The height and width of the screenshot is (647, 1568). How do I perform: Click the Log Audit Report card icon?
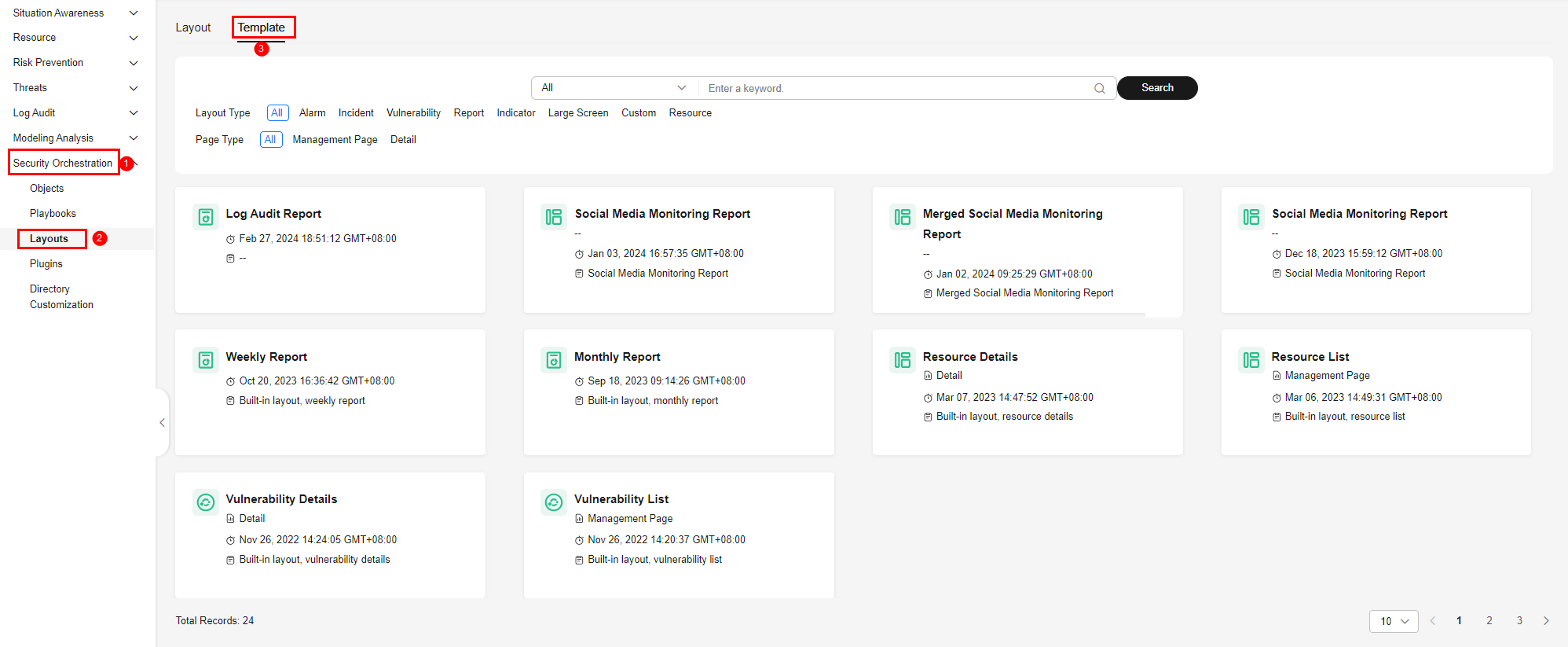[206, 217]
